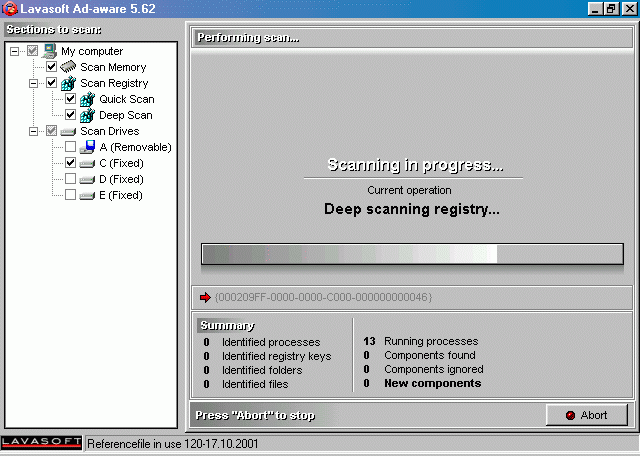The width and height of the screenshot is (640, 456).
Task: Click 'Identified processes' summary row
Action: pos(262,342)
